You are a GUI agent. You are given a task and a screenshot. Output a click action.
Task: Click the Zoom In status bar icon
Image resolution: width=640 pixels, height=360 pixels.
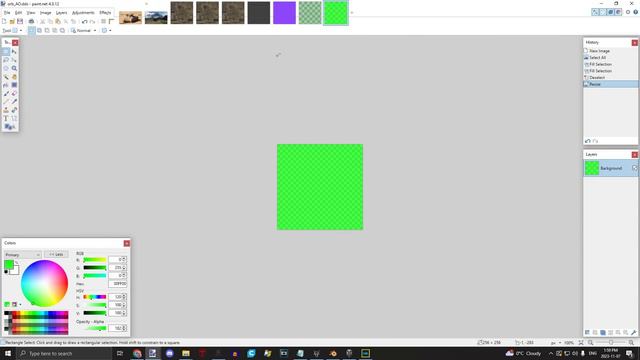[631, 342]
